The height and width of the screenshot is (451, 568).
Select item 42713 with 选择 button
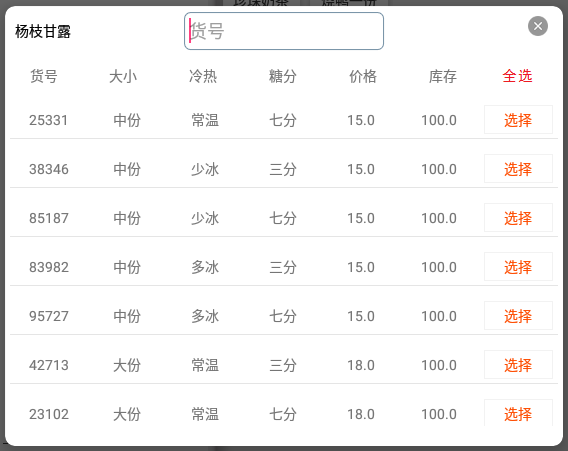518,364
